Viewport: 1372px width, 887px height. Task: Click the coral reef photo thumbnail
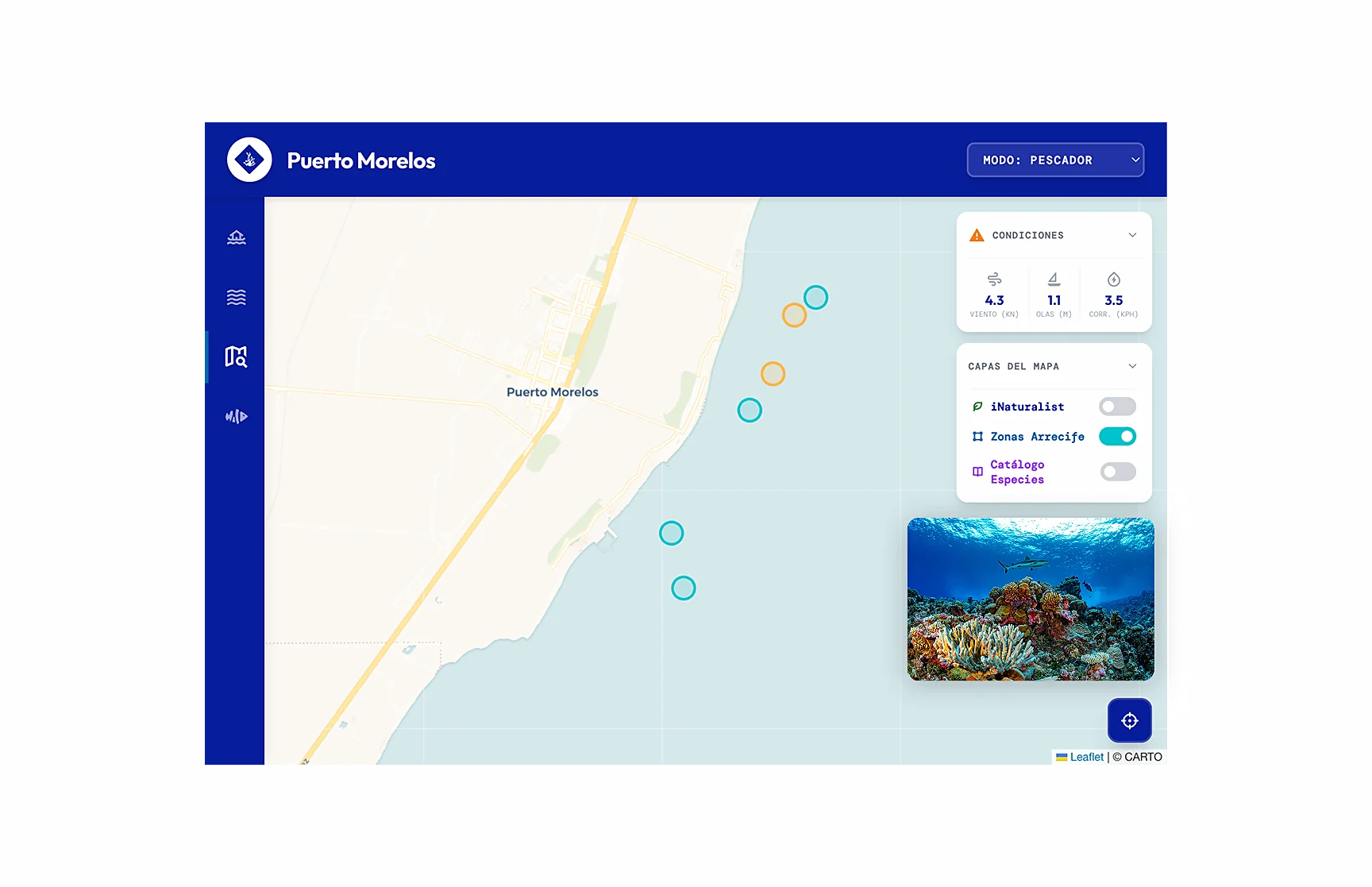tap(1031, 599)
